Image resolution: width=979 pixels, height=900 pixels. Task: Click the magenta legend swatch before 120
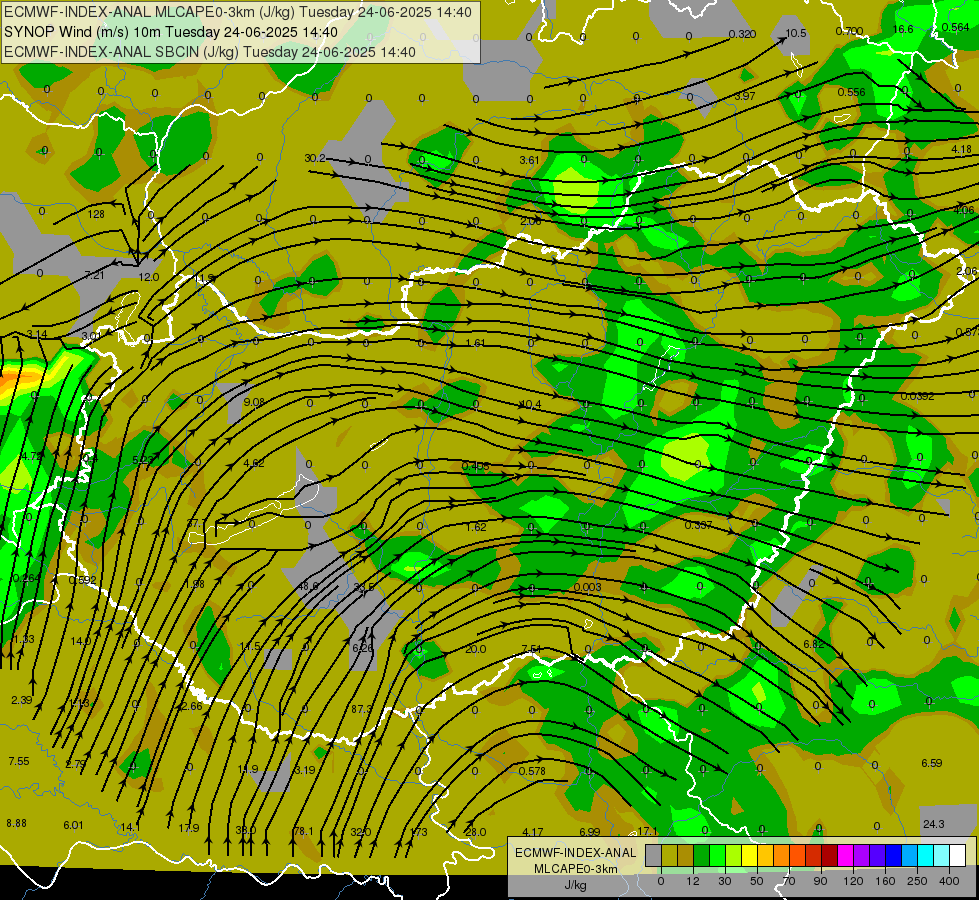click(x=846, y=855)
